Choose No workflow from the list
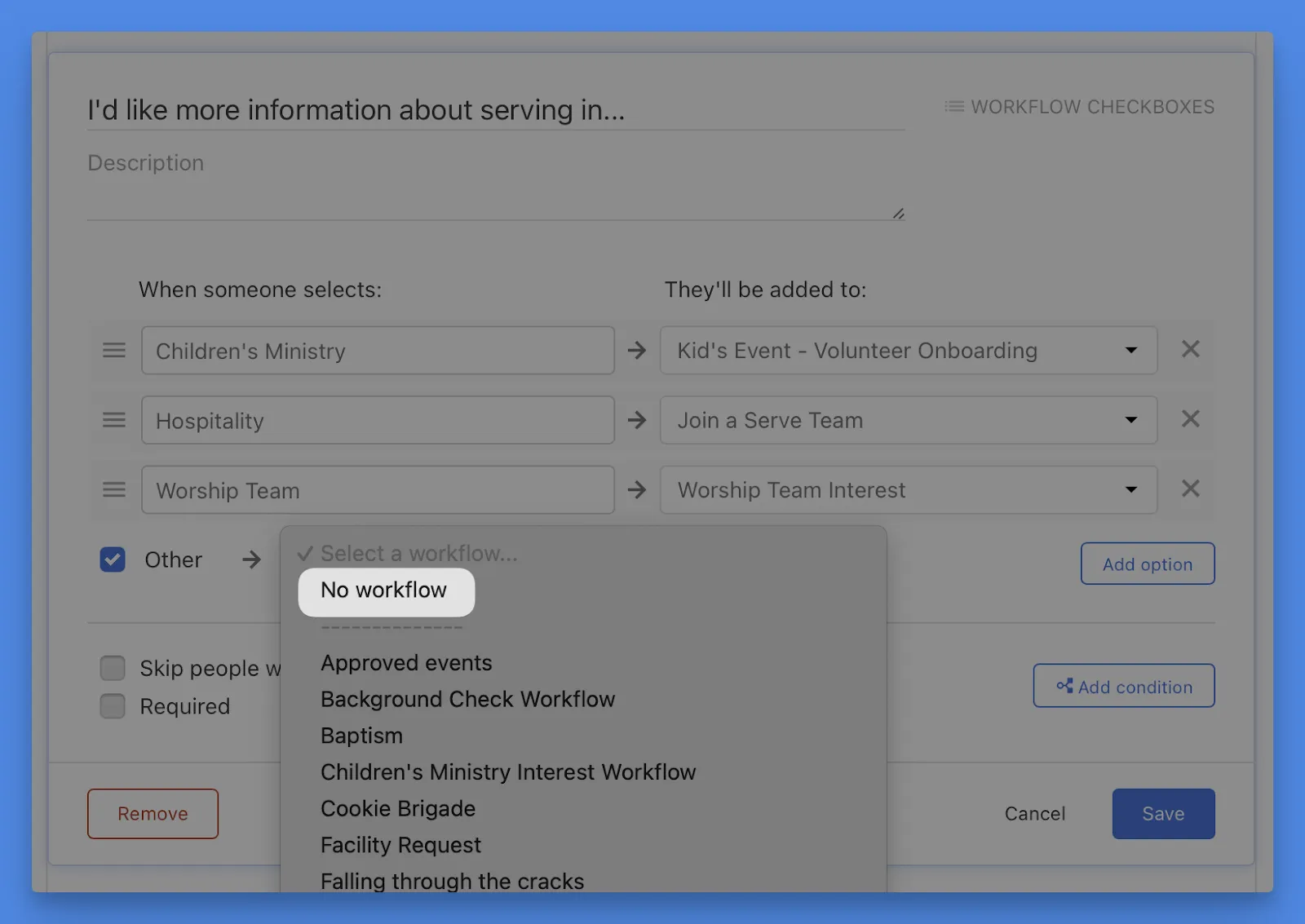This screenshot has height=924, width=1305. click(x=384, y=590)
